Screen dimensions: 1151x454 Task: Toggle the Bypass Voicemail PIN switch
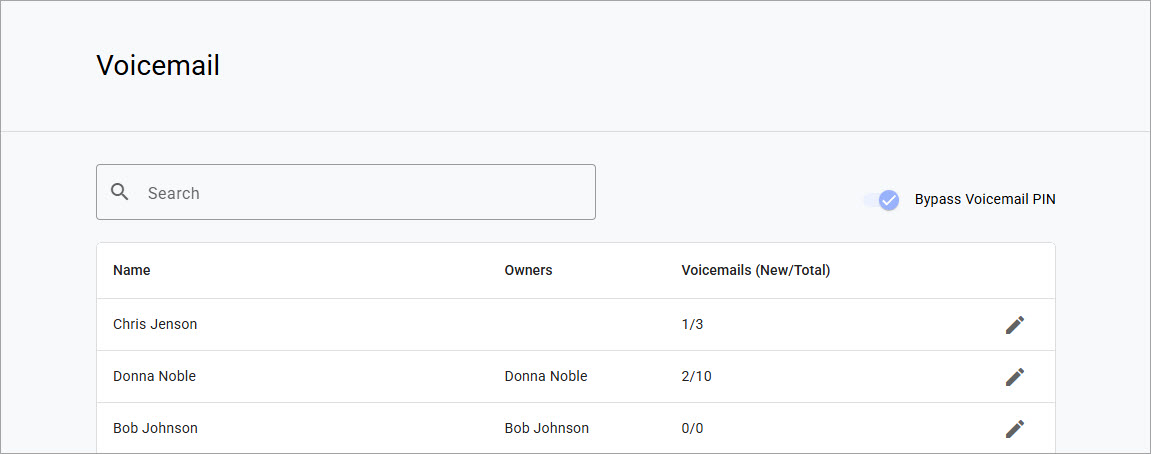(883, 200)
